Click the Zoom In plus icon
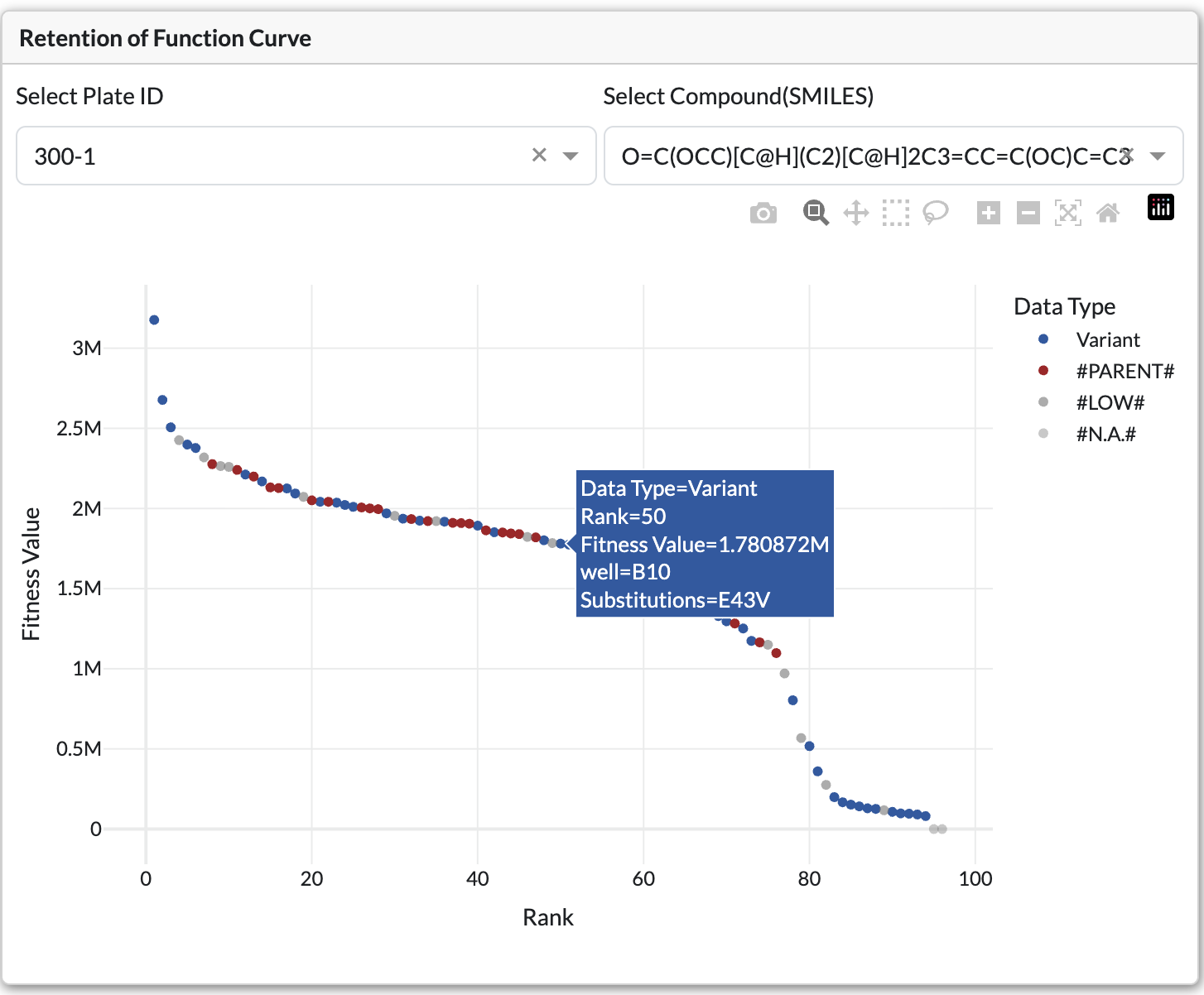This screenshot has width=1204, height=995. pos(988,213)
